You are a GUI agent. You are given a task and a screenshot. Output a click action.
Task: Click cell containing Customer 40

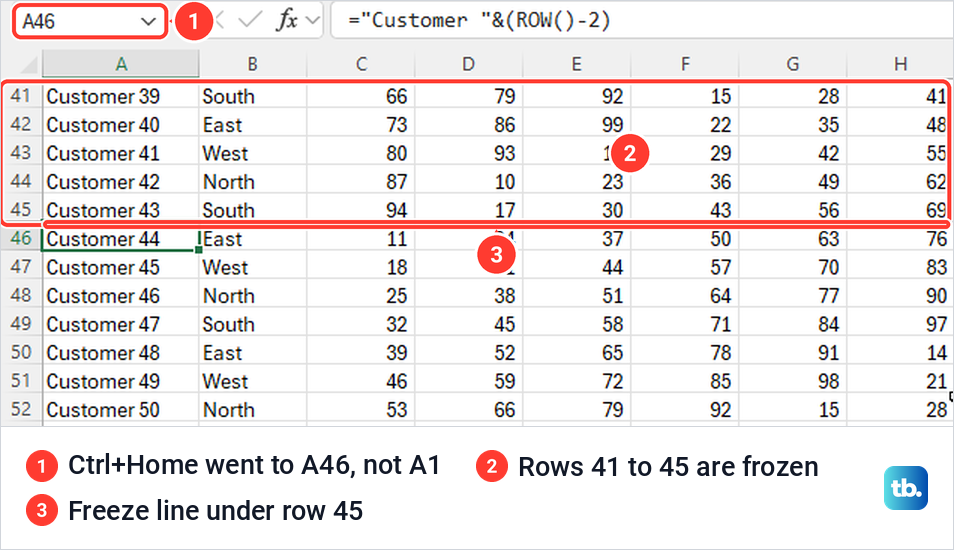(x=120, y=125)
